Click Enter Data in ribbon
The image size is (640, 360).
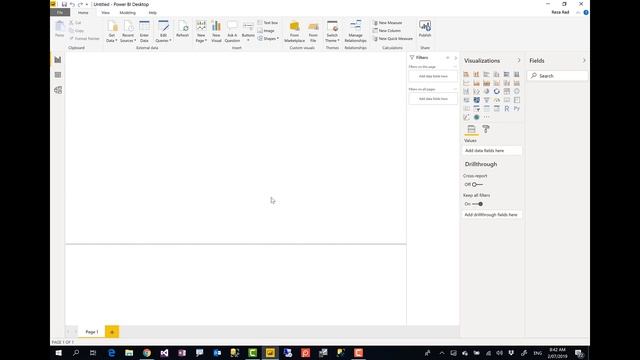pos(144,31)
